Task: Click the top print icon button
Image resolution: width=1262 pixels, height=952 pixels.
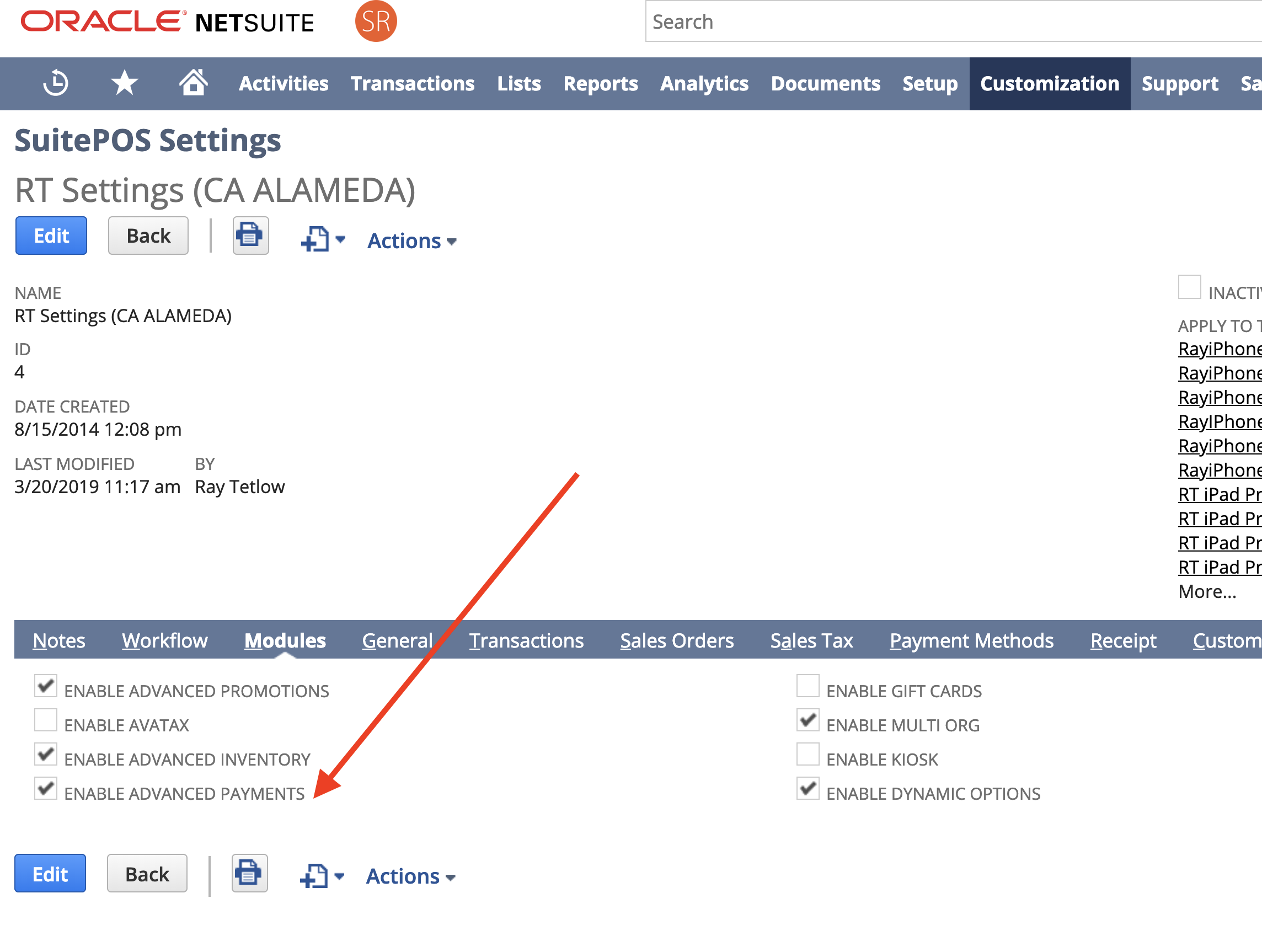Action: (x=250, y=236)
